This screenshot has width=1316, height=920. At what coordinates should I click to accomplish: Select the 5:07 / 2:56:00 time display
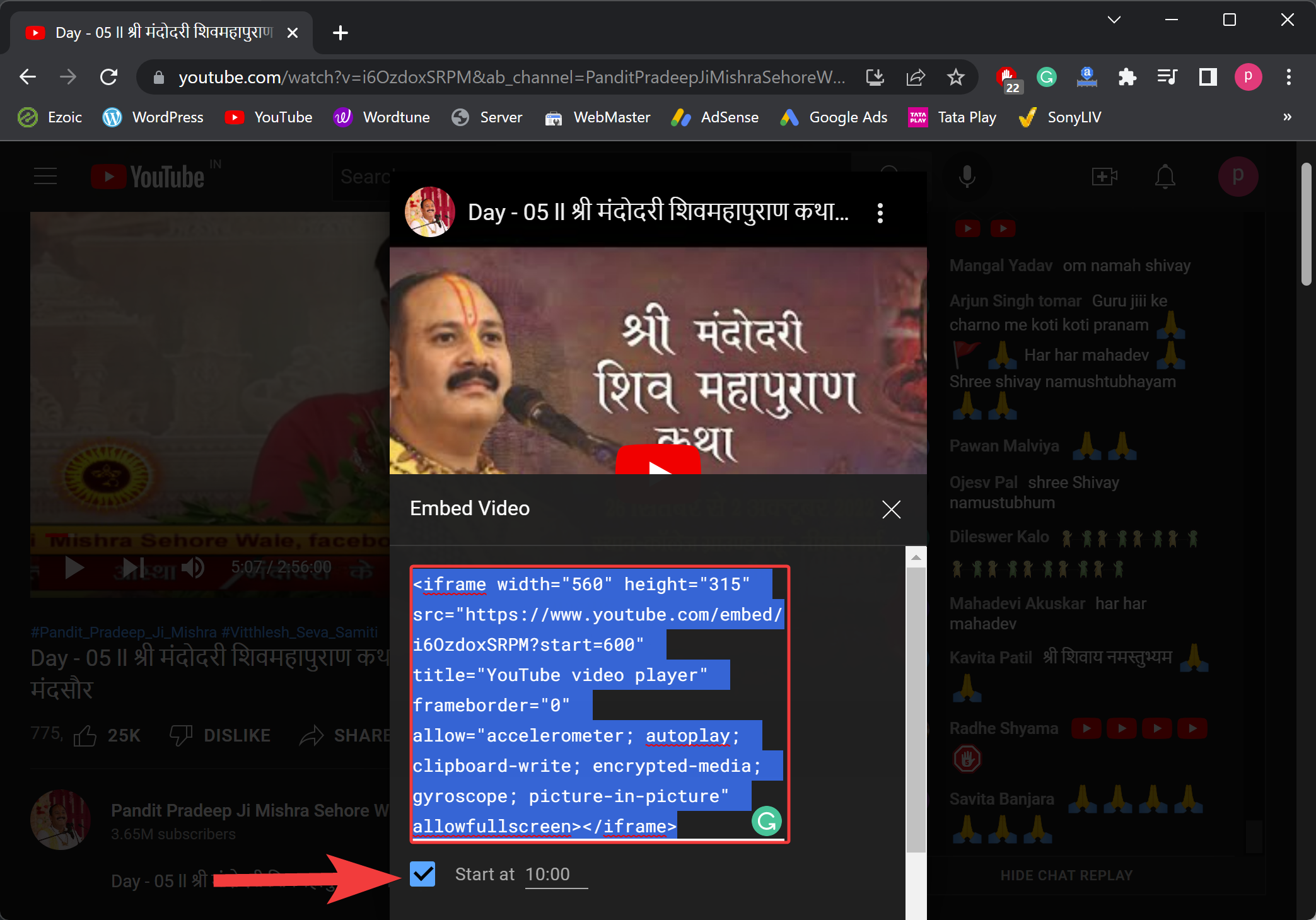click(x=281, y=567)
